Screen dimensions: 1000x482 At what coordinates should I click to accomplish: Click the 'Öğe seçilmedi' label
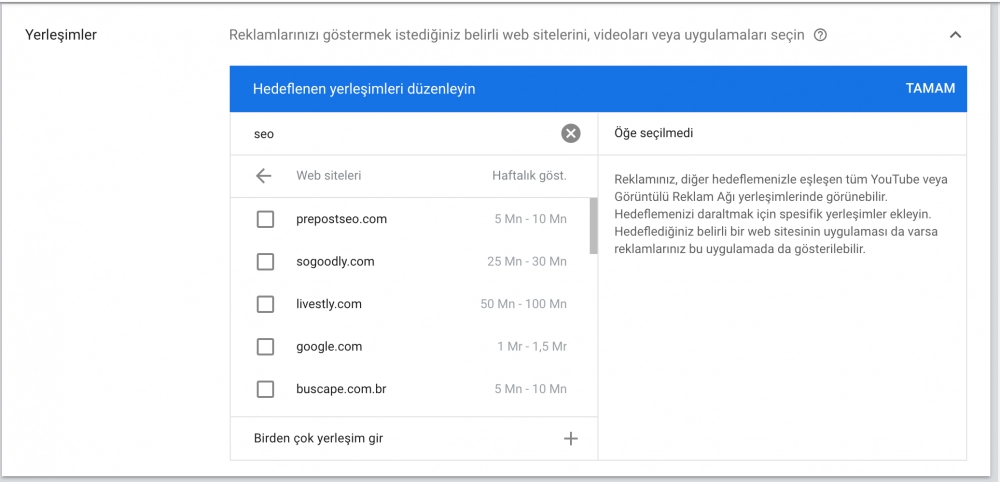654,134
